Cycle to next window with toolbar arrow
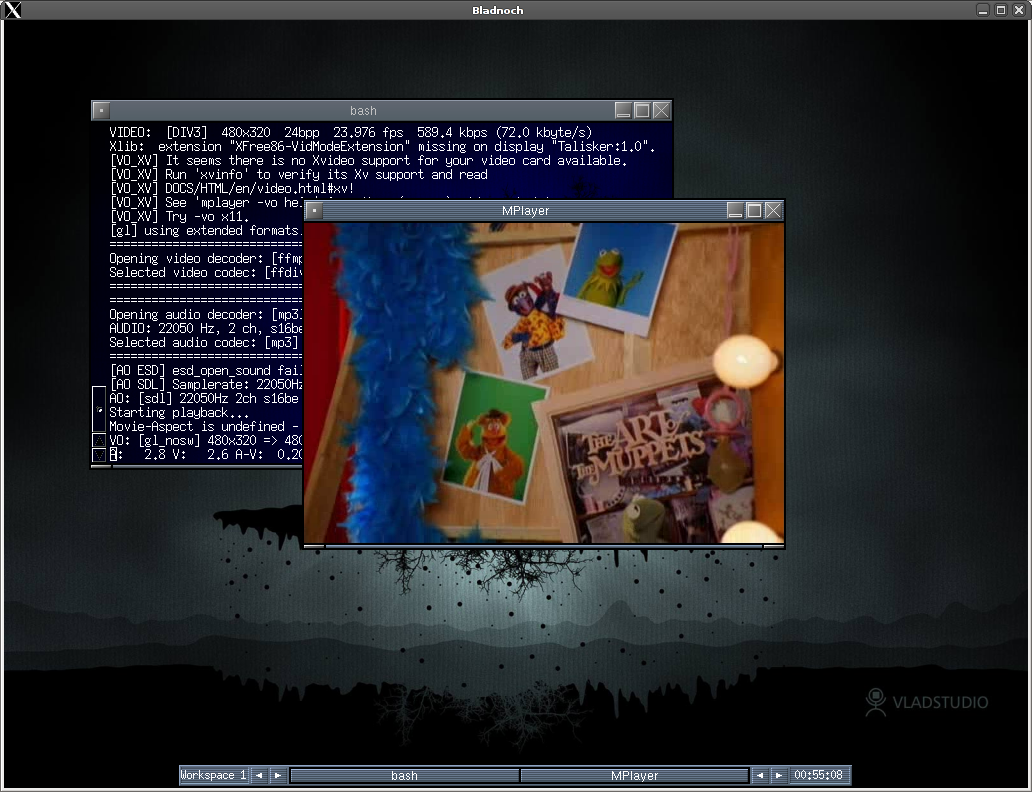 point(778,775)
